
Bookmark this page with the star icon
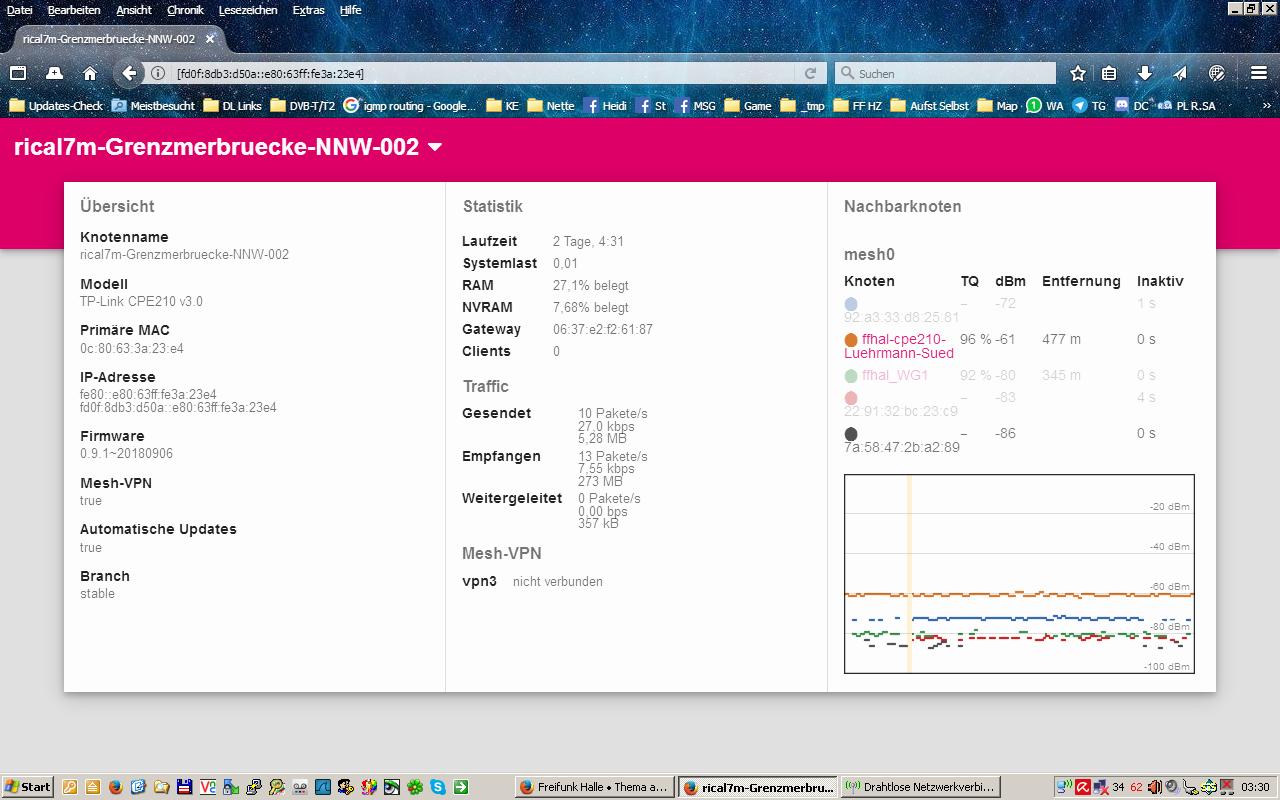pyautogui.click(x=1077, y=73)
